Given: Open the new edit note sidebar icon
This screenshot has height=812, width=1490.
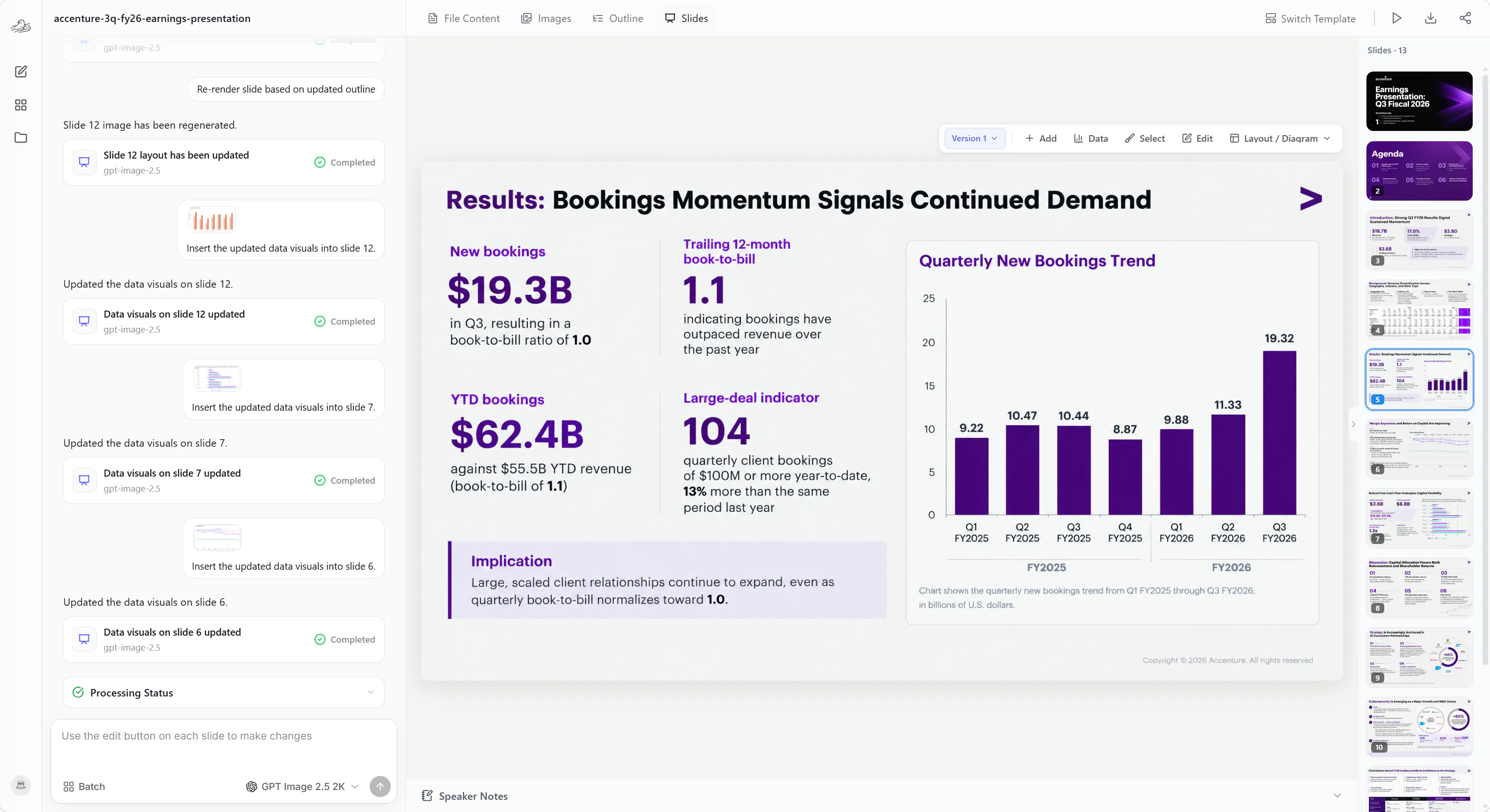Looking at the screenshot, I should [21, 72].
